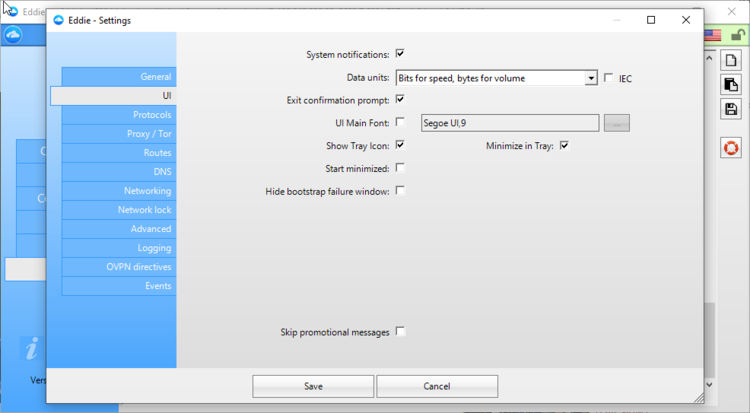Viewport: 750px width, 413px height.
Task: Open the OVPN directives tab
Action: 119,267
